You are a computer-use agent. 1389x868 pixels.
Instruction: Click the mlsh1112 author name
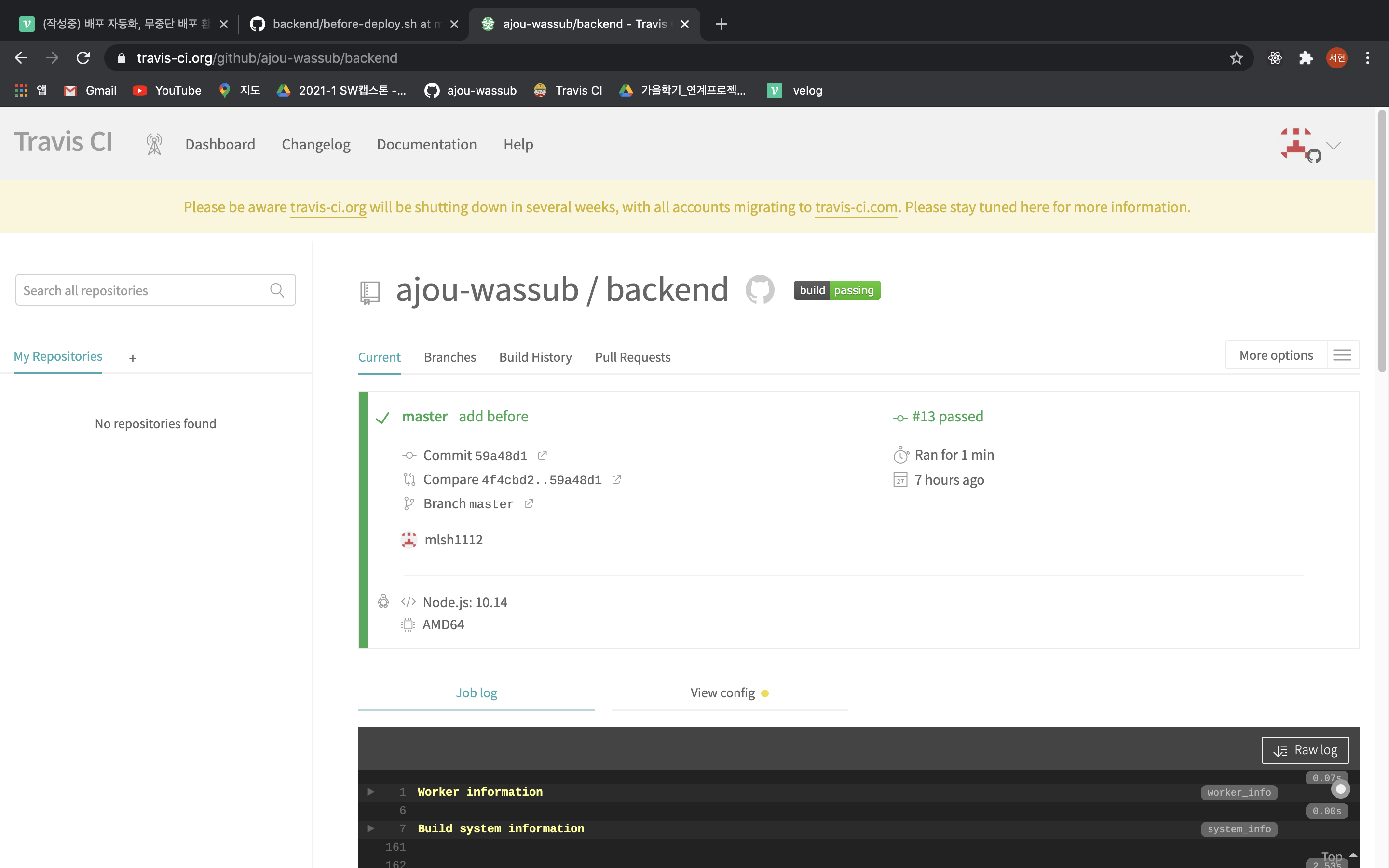tap(453, 540)
